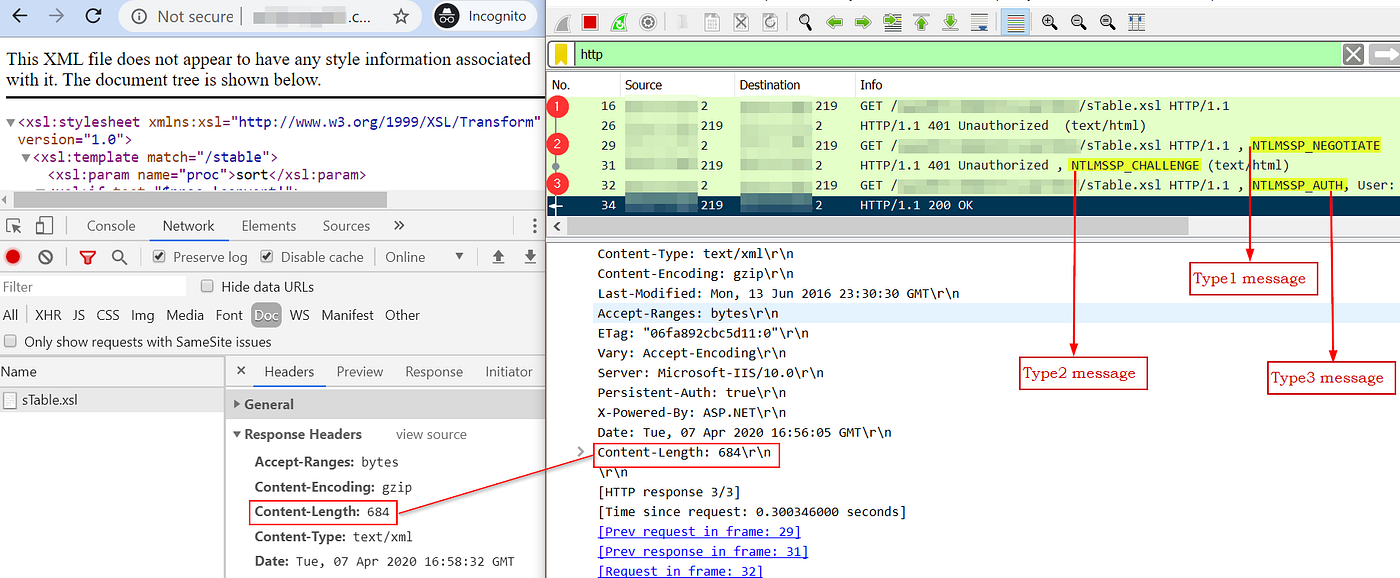
Task: Collapse the Response Headers section
Action: pos(237,434)
